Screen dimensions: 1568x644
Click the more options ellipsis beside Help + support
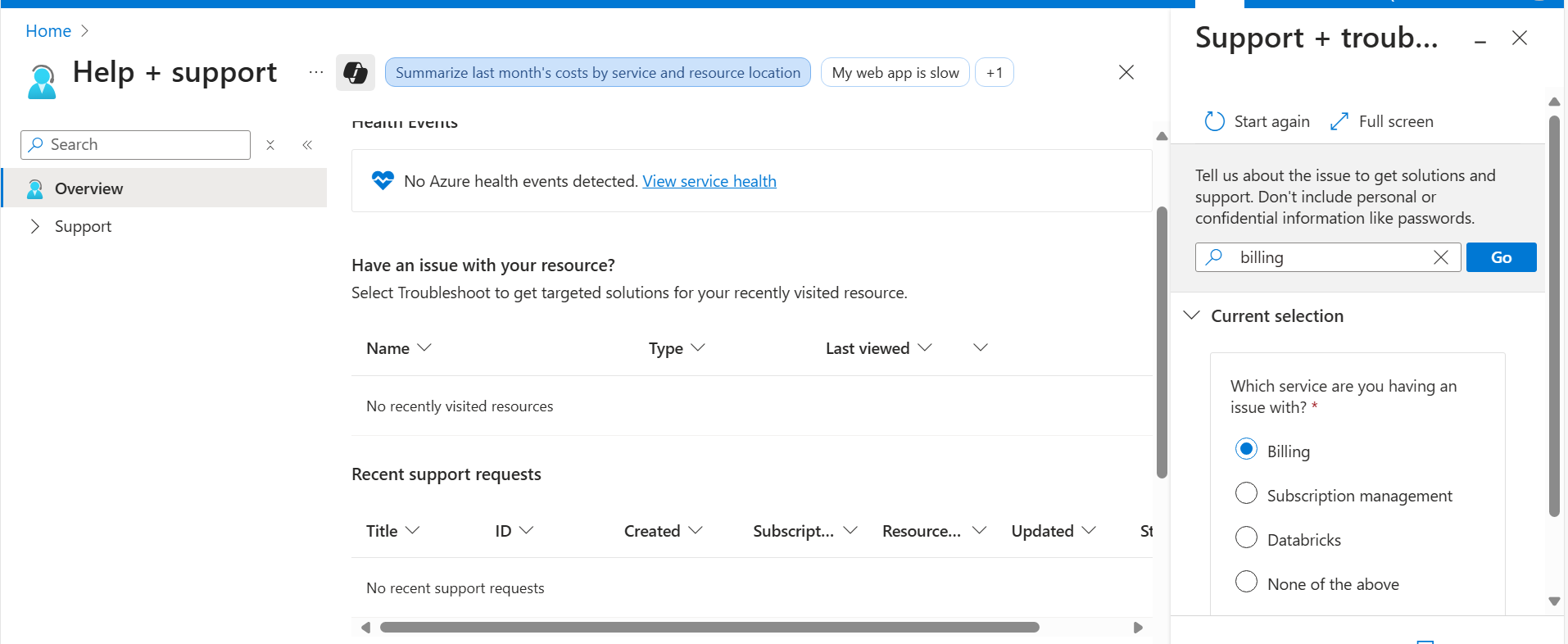pyautogui.click(x=315, y=72)
